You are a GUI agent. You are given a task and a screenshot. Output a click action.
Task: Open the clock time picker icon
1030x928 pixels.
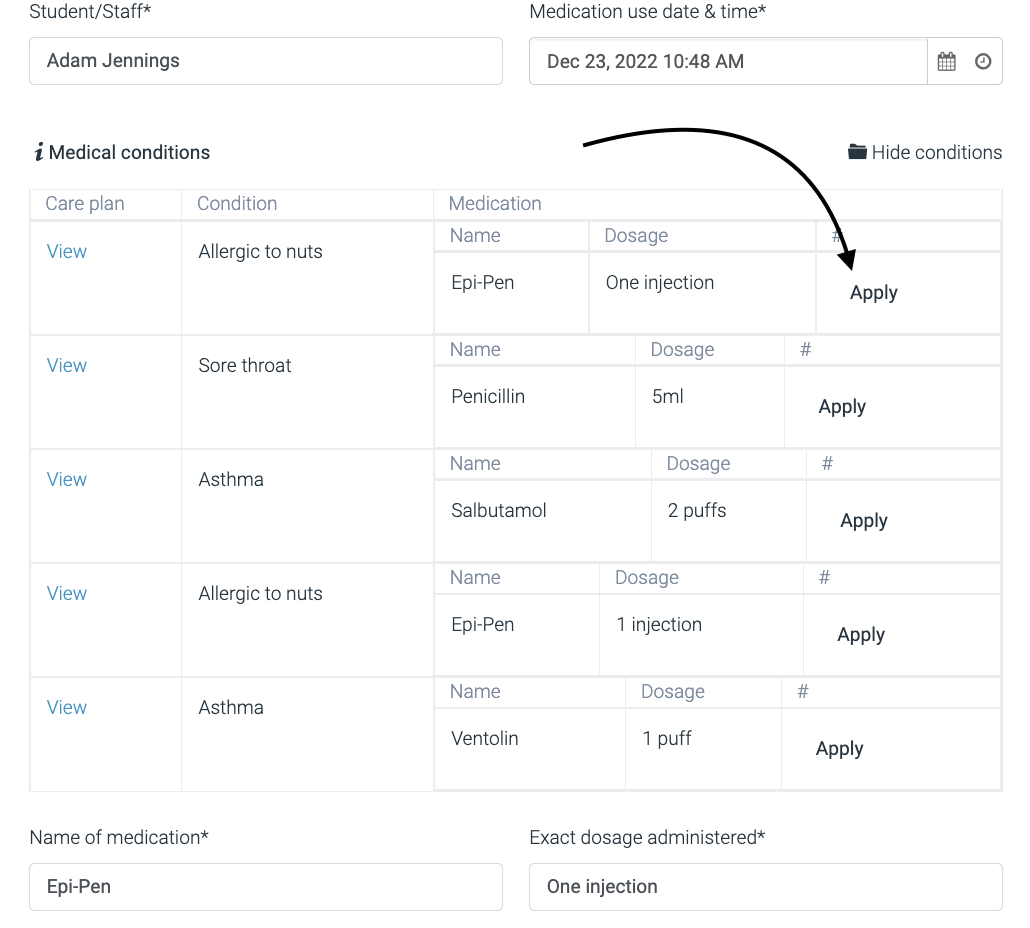983,62
